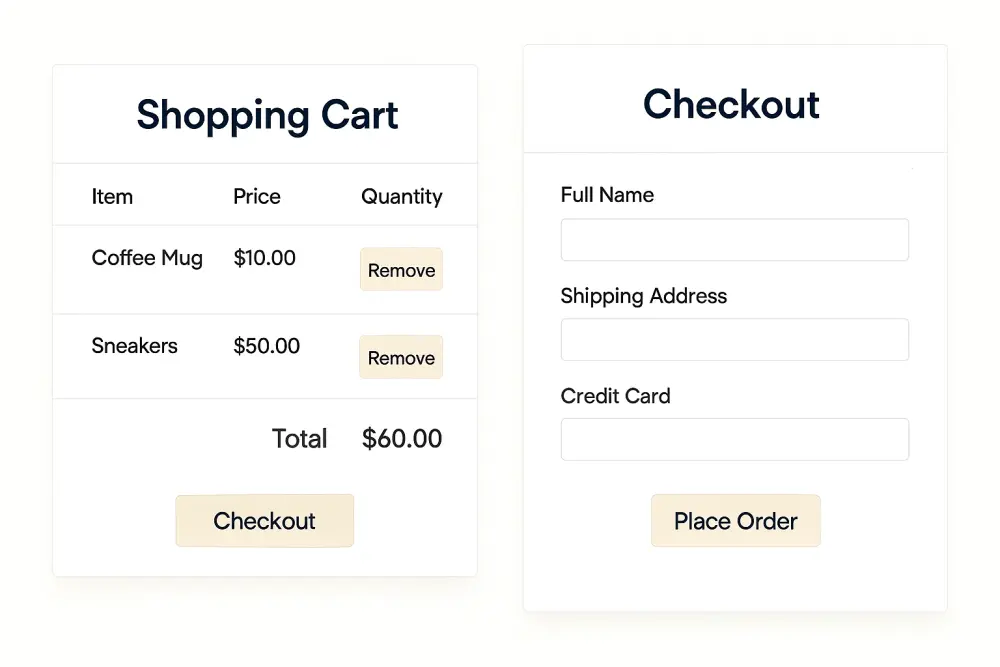Click the Credit Card label
Screen dimensions: 1000x667
(615, 396)
